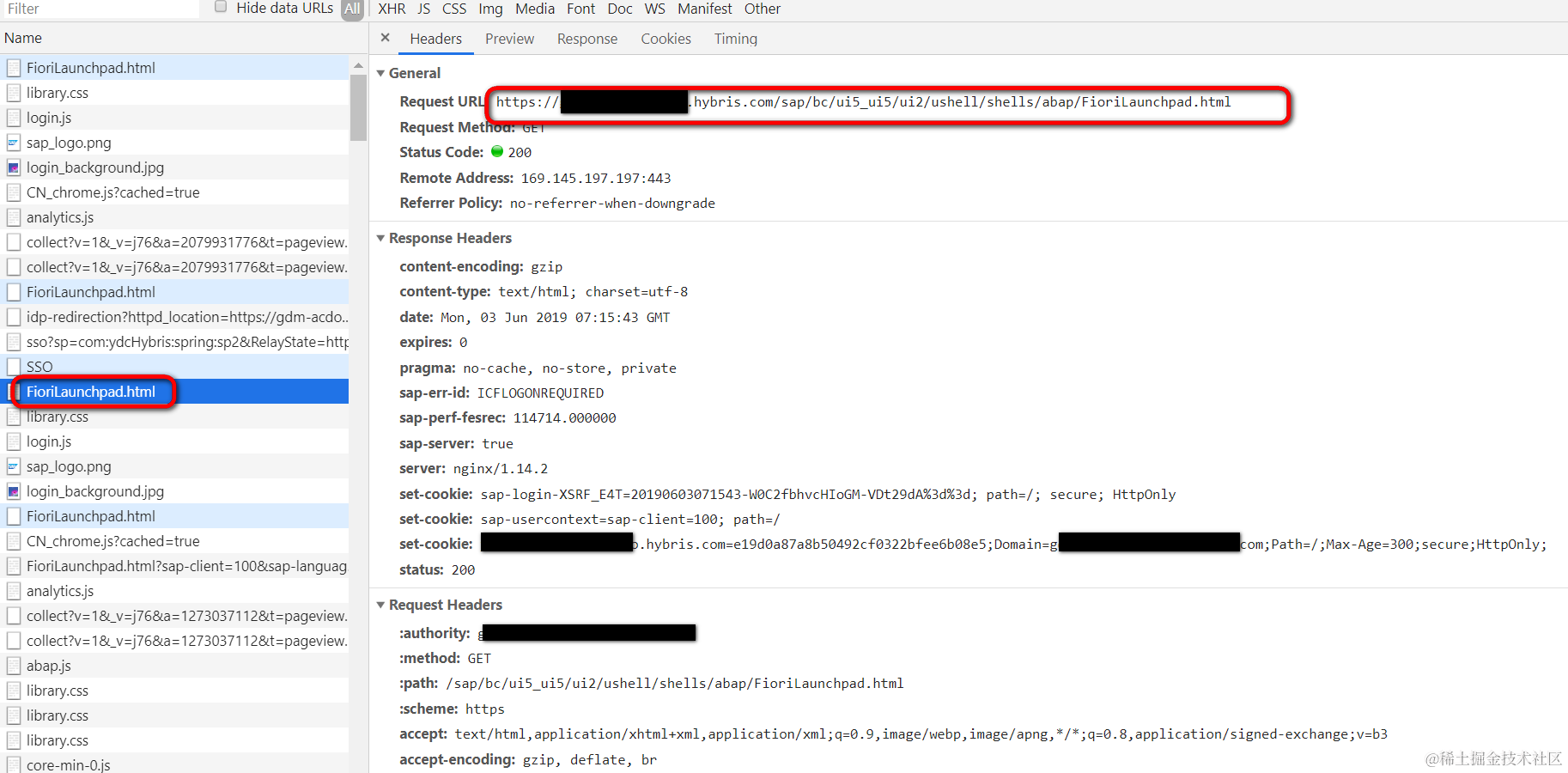Click the document icon of SSO row

pyautogui.click(x=14, y=367)
